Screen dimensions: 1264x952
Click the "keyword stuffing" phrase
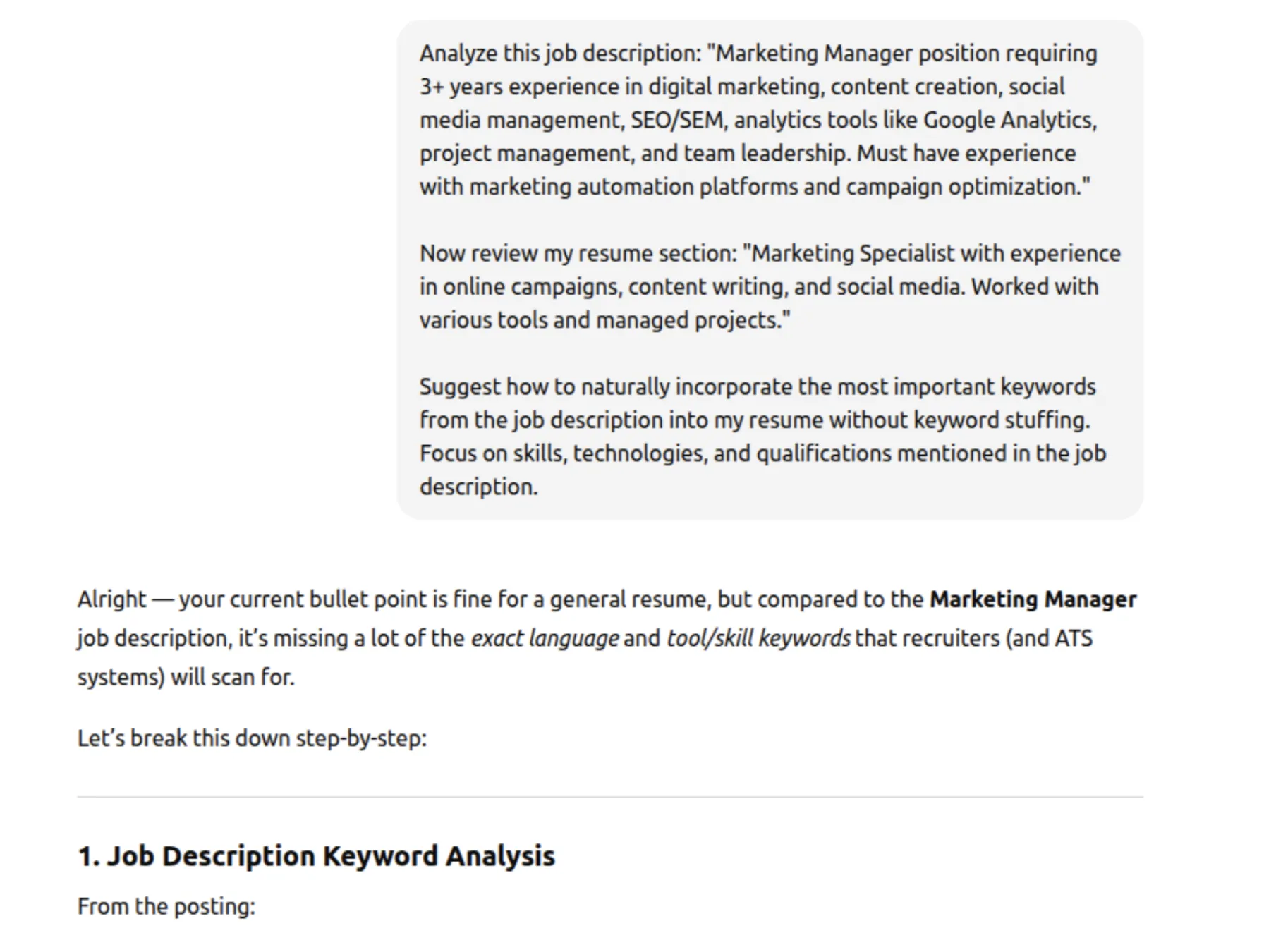point(1001,420)
